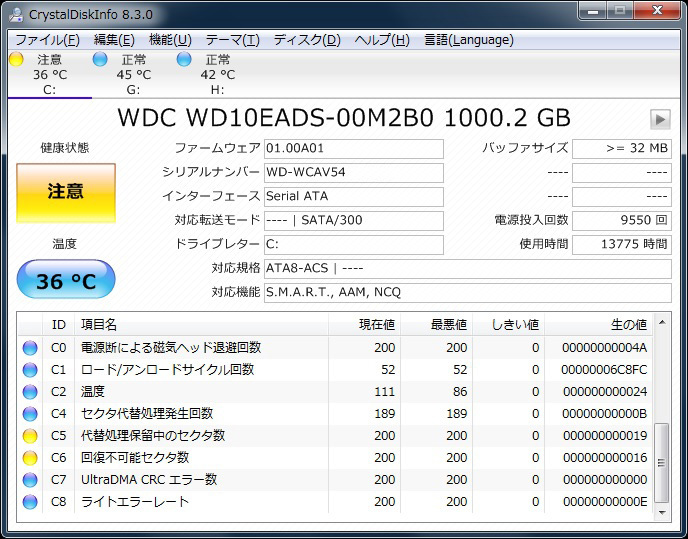Viewport: 688px width, 539px height.
Task: Click the ID column header
Action: click(x=58, y=325)
